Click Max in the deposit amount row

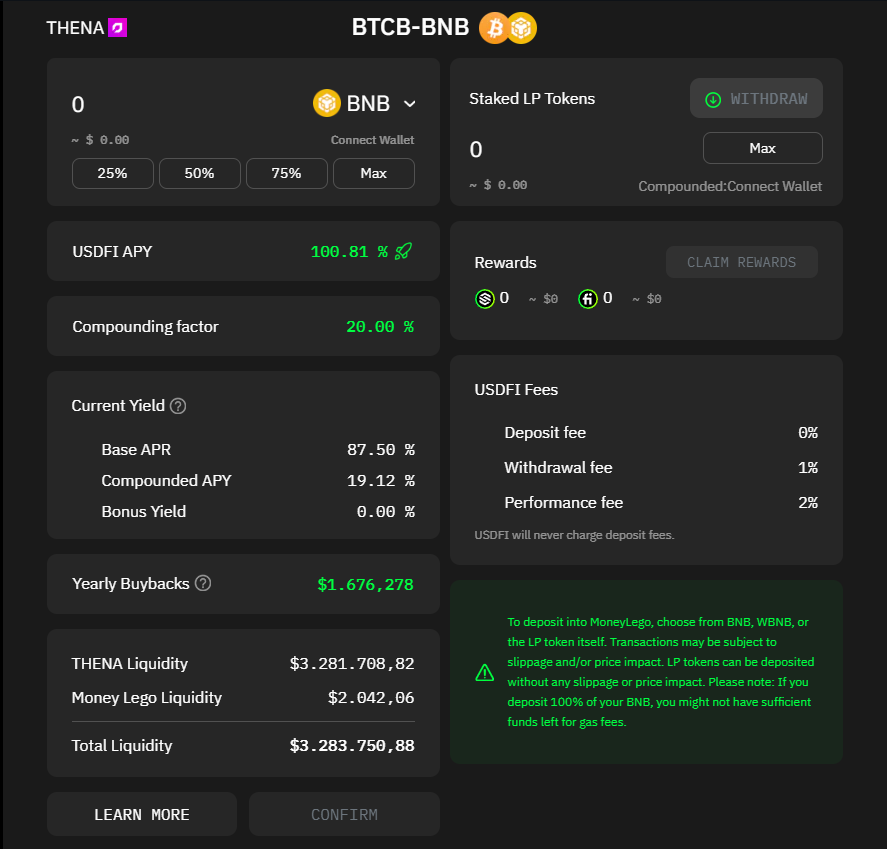pyautogui.click(x=373, y=173)
